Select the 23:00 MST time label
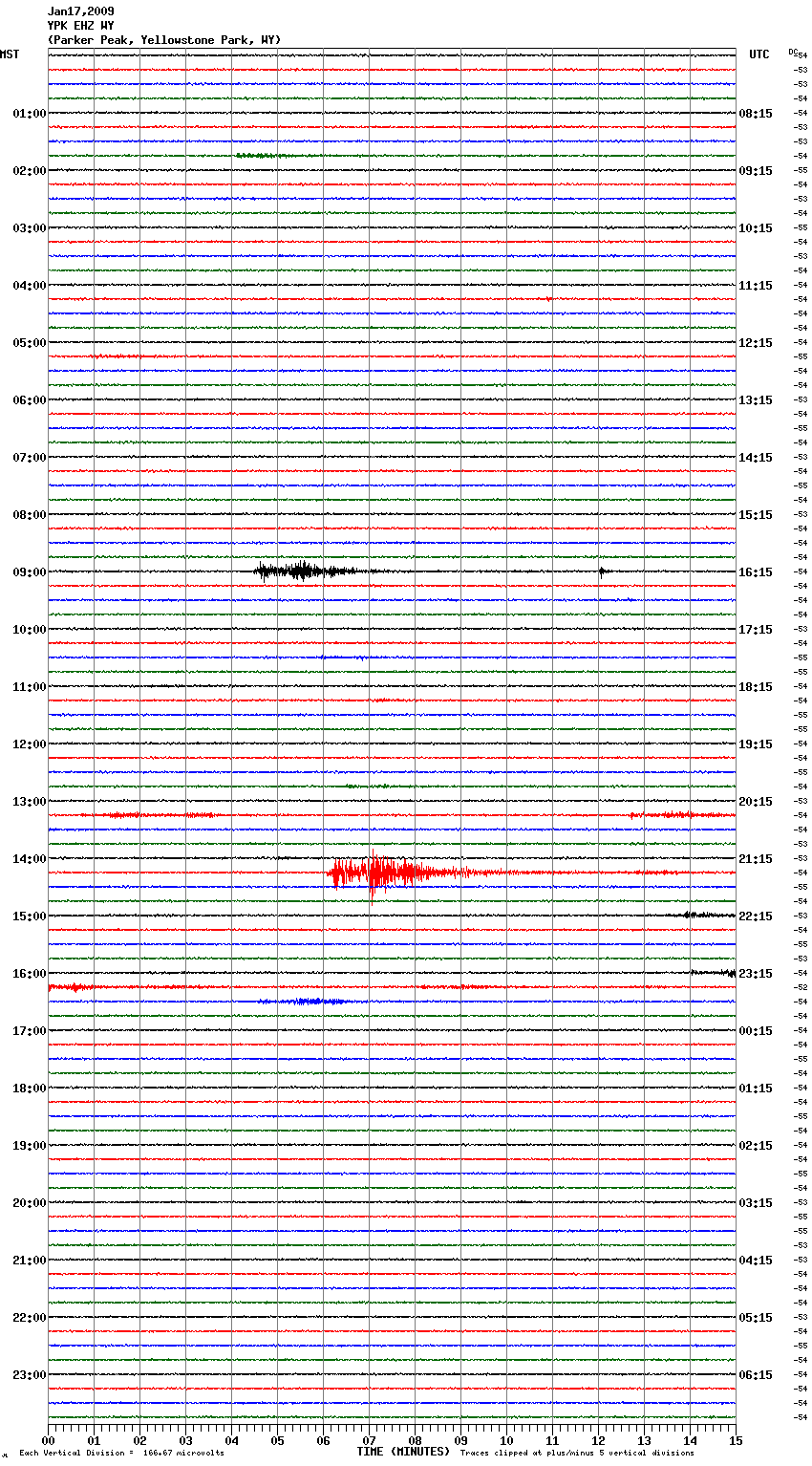 tap(30, 1375)
